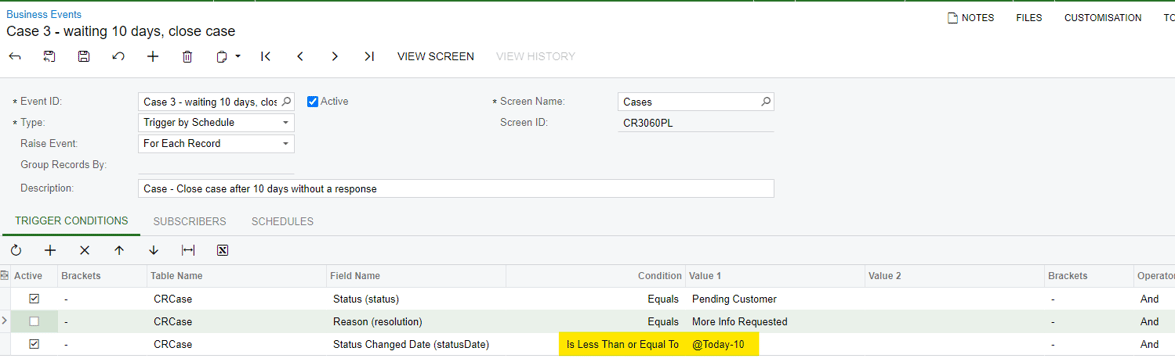Click the grid column configurator icon

coord(5,276)
